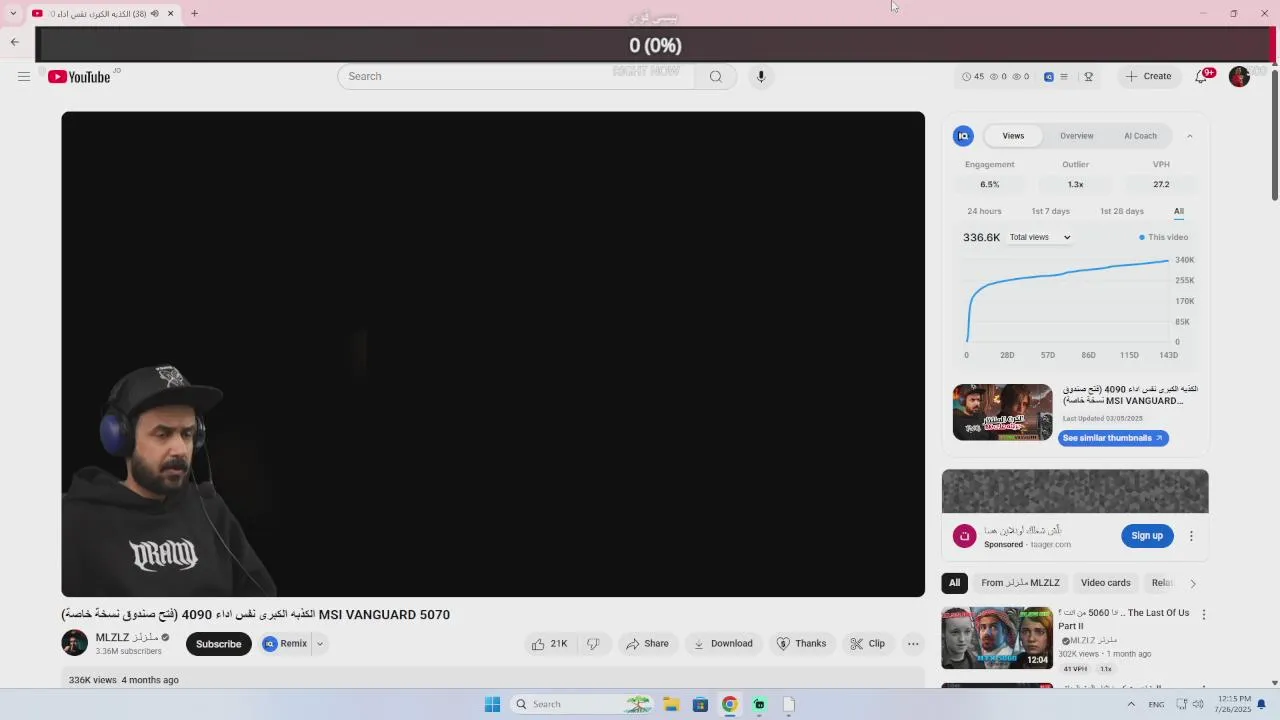Viewport: 1280px width, 720px height.
Task: Open more actions ellipsis under video
Action: [913, 644]
